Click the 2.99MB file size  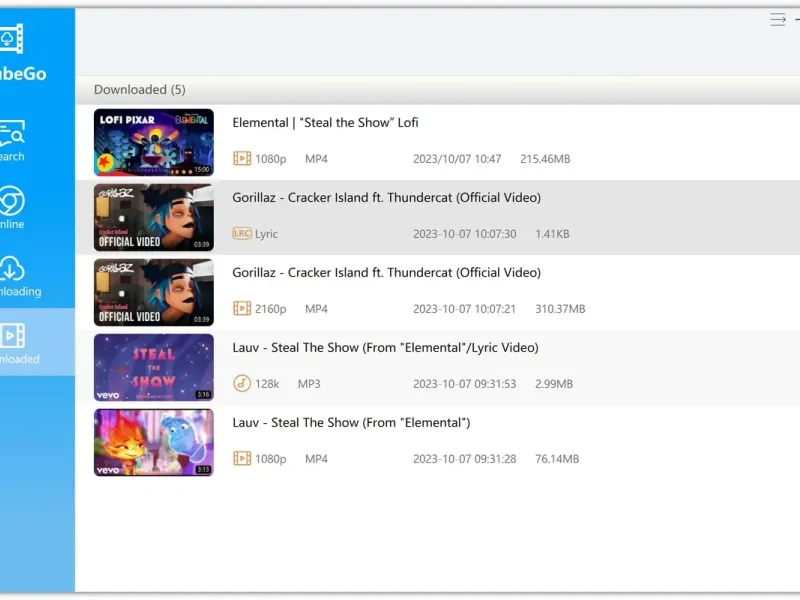click(554, 384)
